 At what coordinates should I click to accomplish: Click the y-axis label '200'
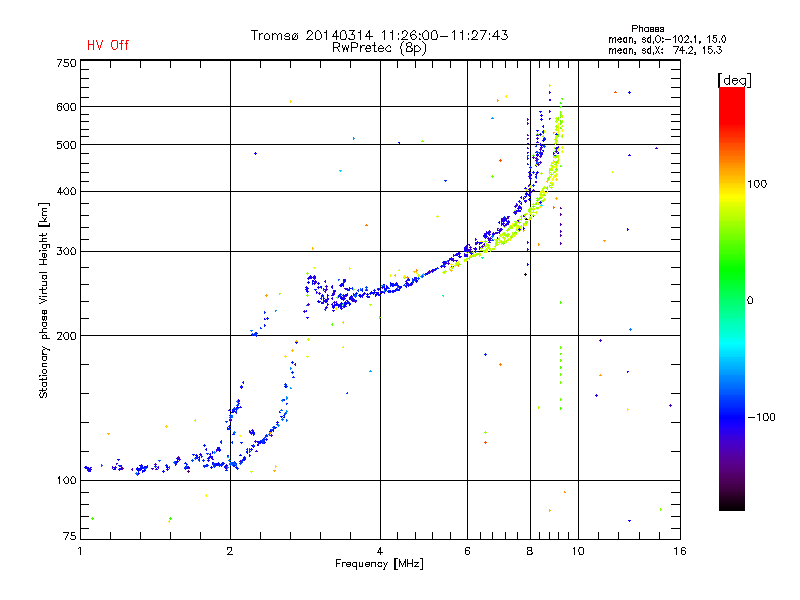pos(66,336)
